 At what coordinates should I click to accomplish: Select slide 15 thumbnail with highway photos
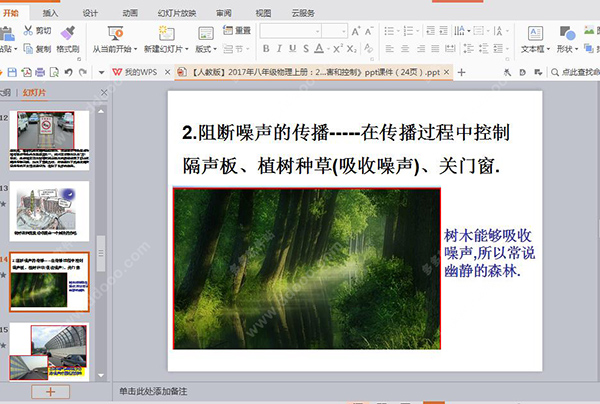pyautogui.click(x=49, y=352)
